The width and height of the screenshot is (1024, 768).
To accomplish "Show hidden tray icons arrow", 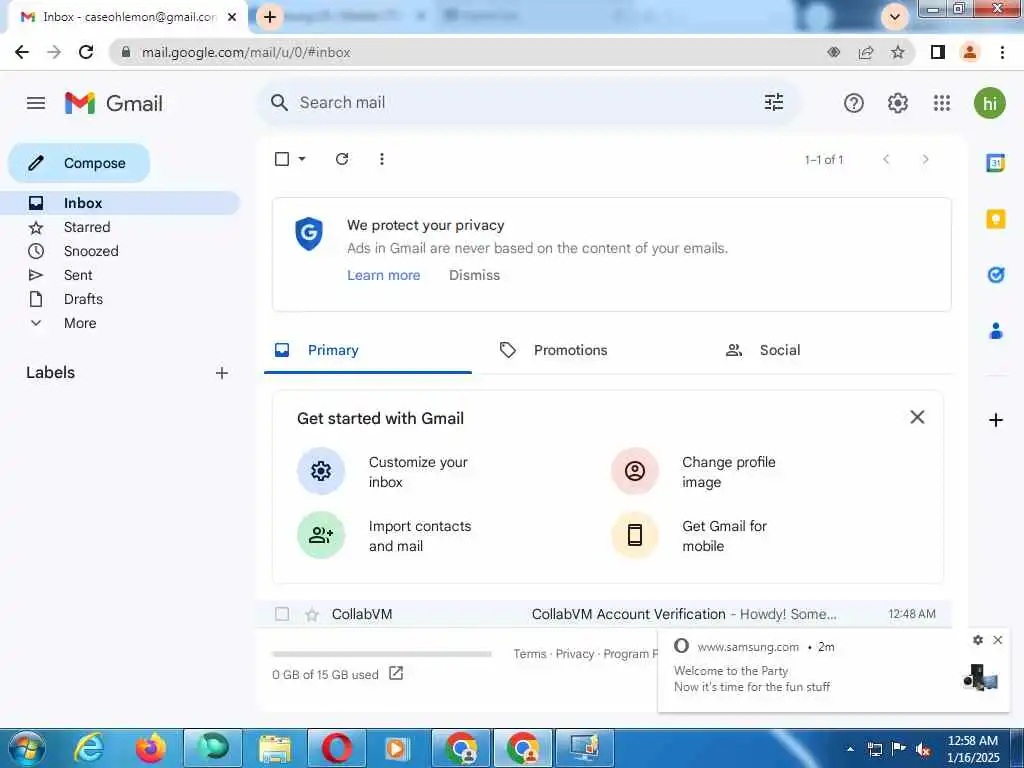I will pos(850,749).
